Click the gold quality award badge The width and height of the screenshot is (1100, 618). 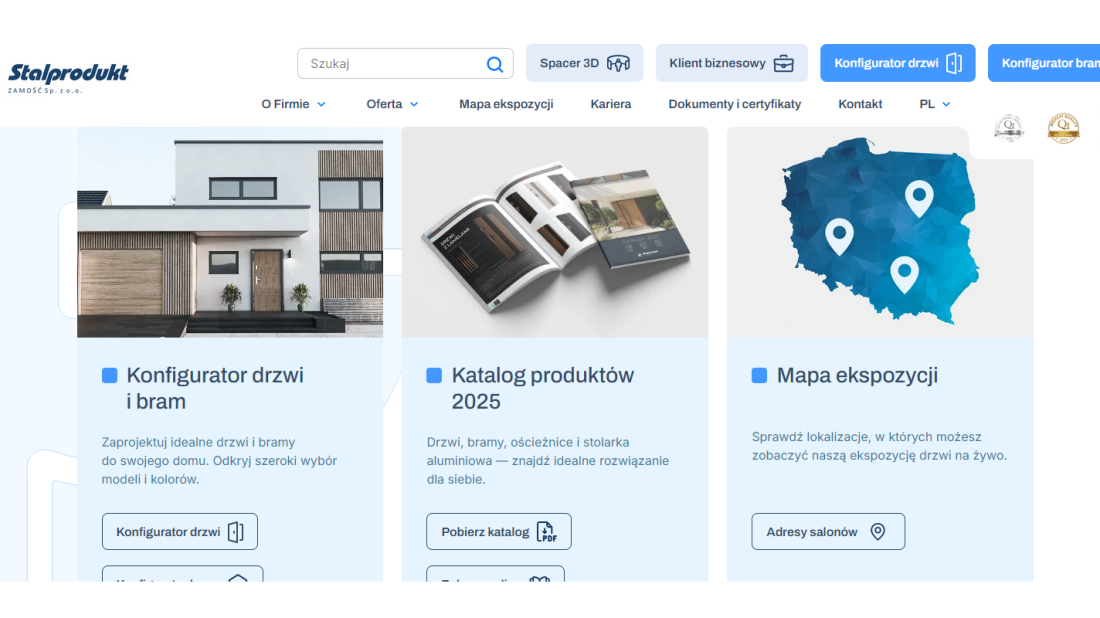coord(1064,128)
